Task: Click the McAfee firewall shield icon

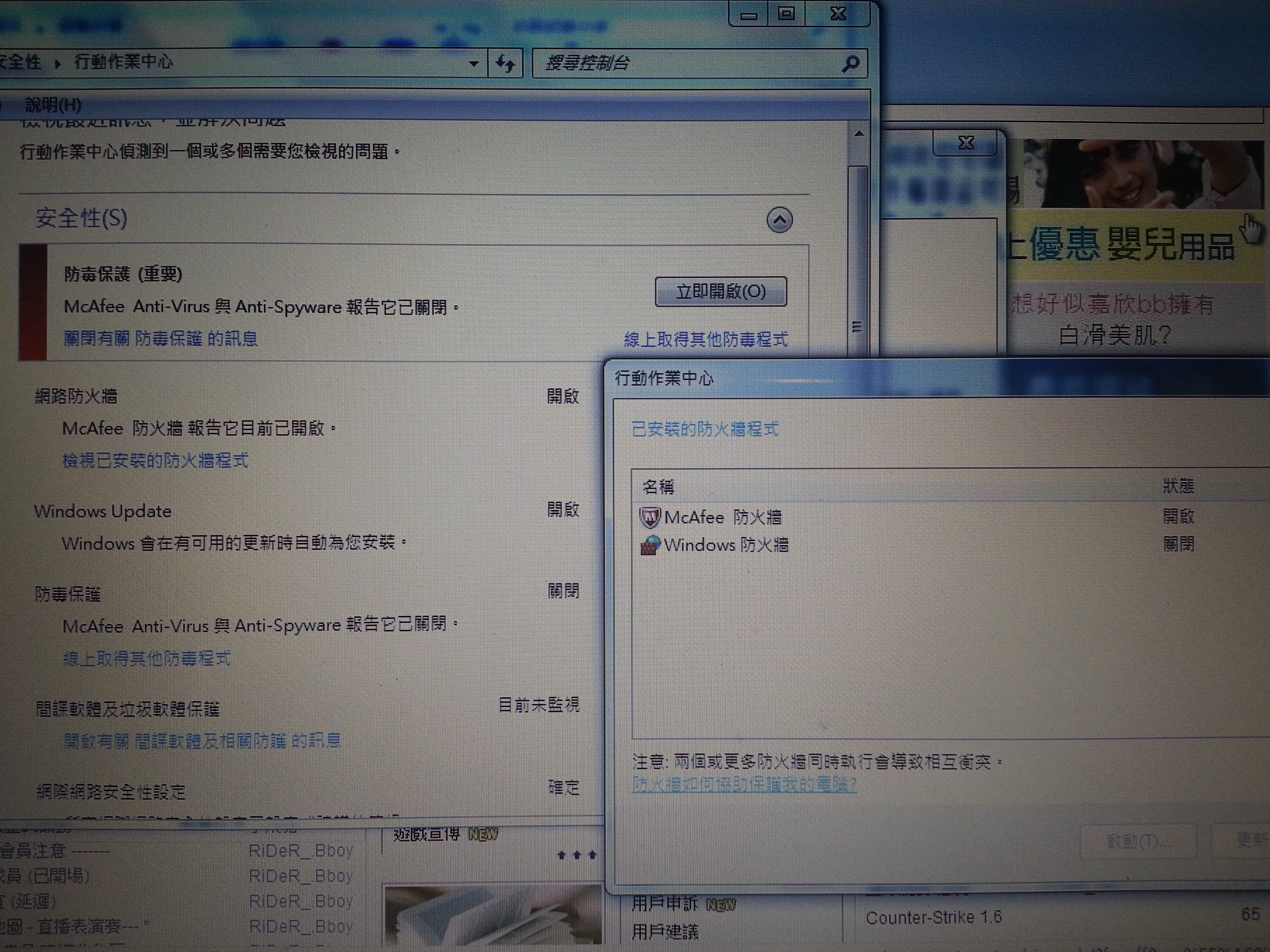Action: click(x=649, y=518)
